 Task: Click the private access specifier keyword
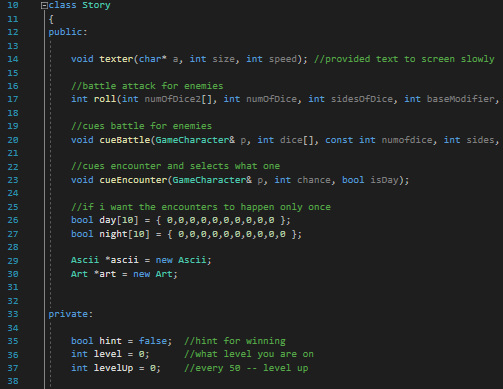click(x=68, y=314)
